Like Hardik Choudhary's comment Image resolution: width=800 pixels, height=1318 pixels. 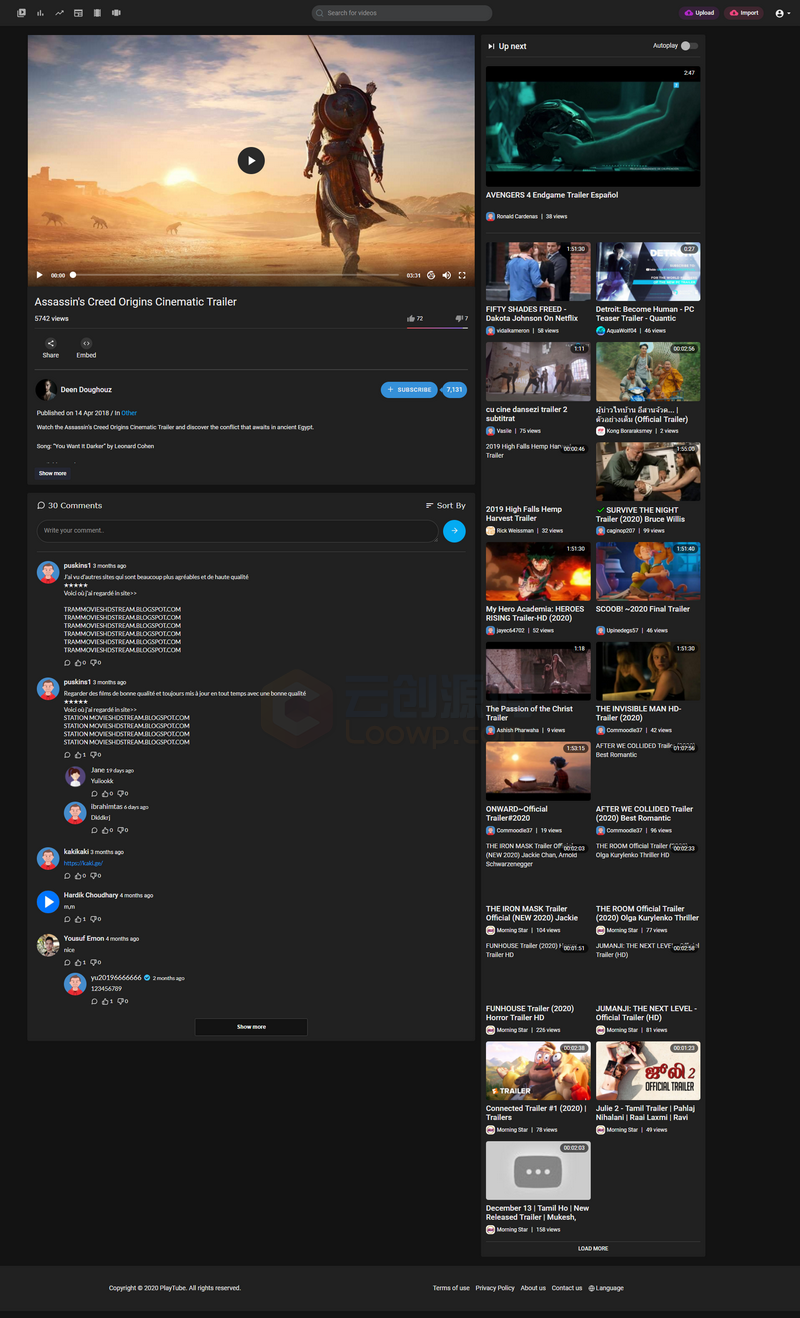tap(80, 919)
